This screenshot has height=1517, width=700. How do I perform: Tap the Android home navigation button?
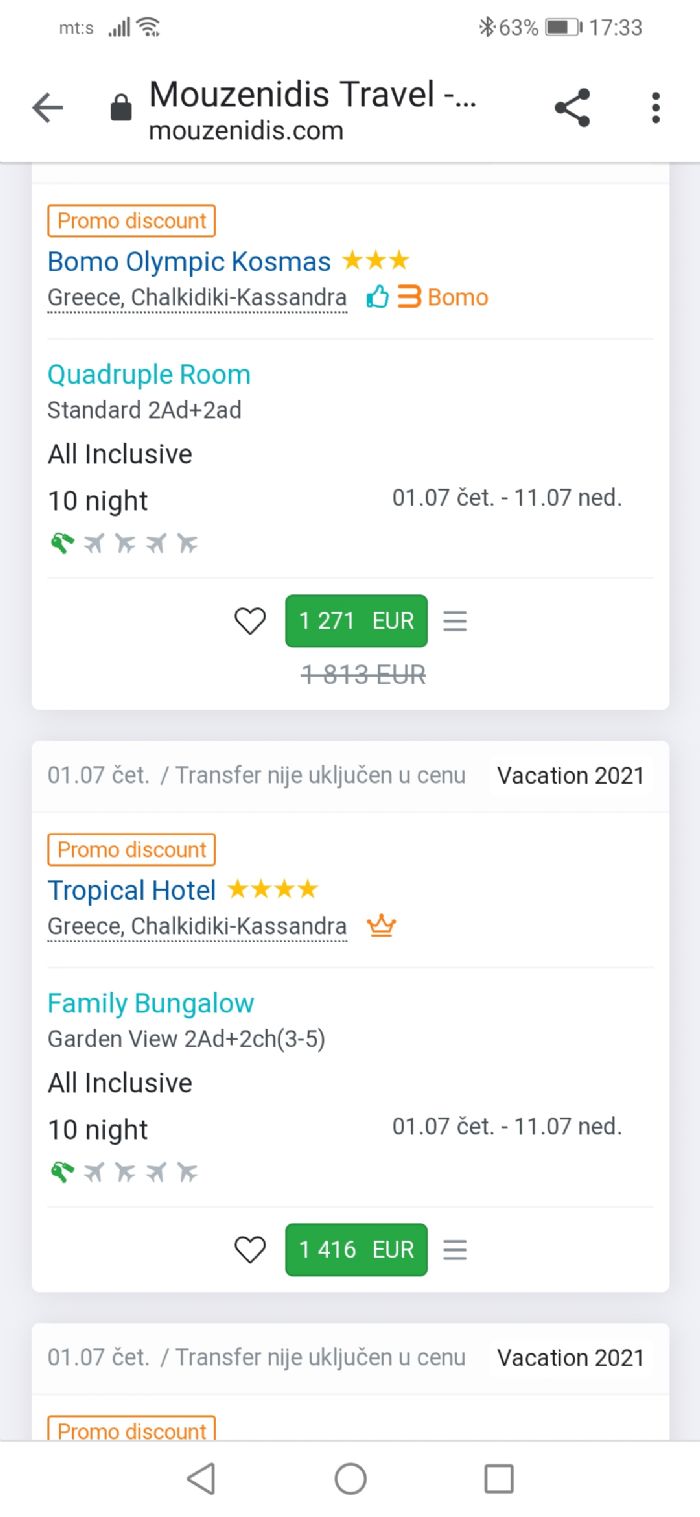[x=350, y=1479]
